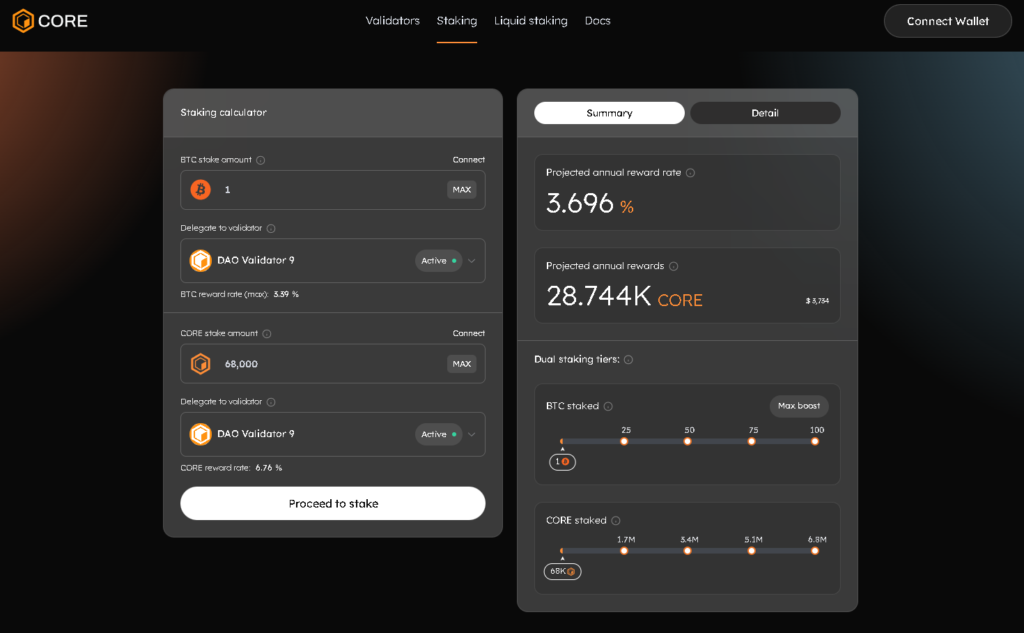Click the 50 mark on BTC staked slider

(688, 440)
